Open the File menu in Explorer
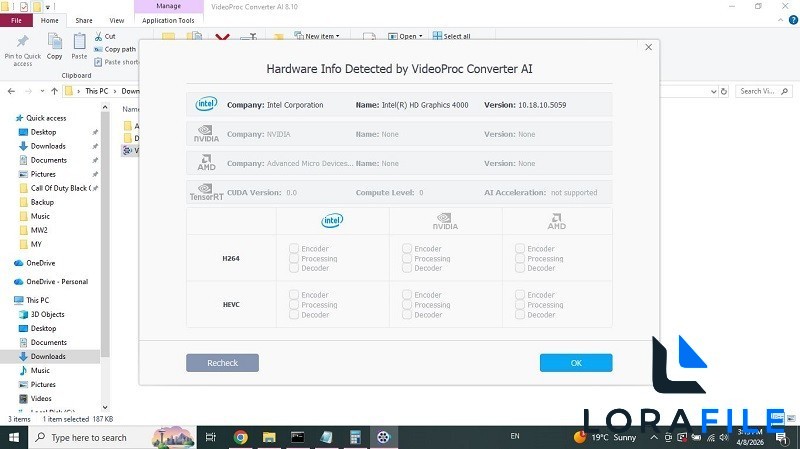Screen dimensions: 800x449 click(x=16, y=20)
